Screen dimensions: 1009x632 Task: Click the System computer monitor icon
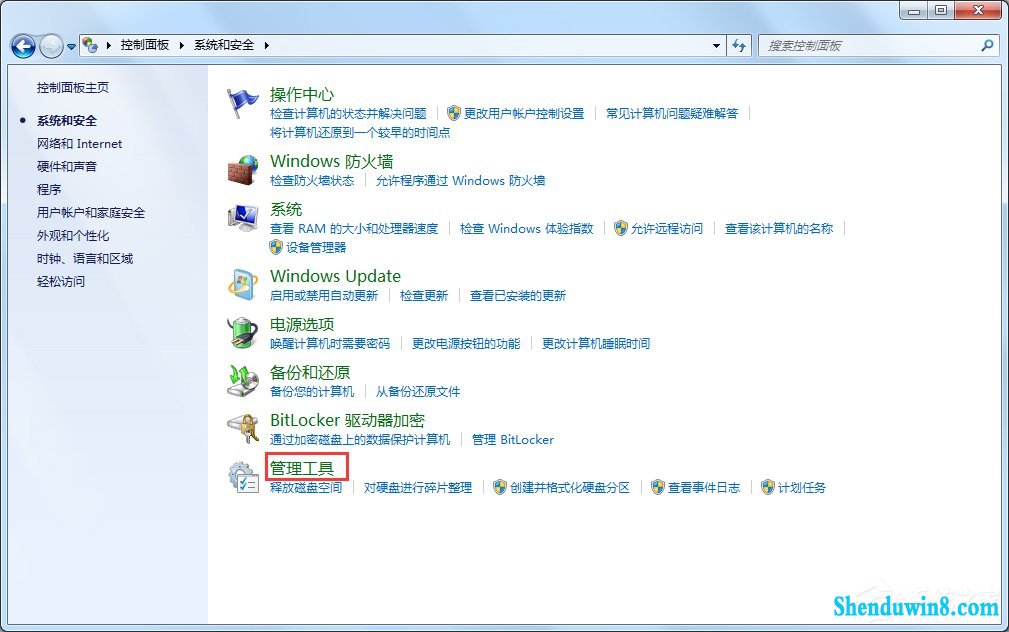point(243,218)
